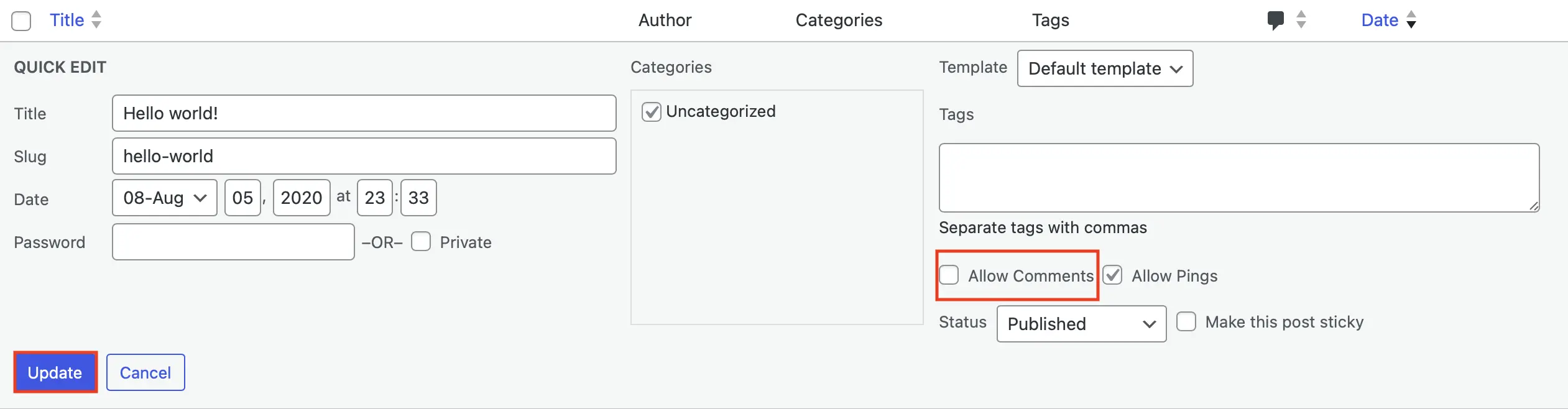
Task: Click the empty Tags textarea
Action: (x=1238, y=177)
